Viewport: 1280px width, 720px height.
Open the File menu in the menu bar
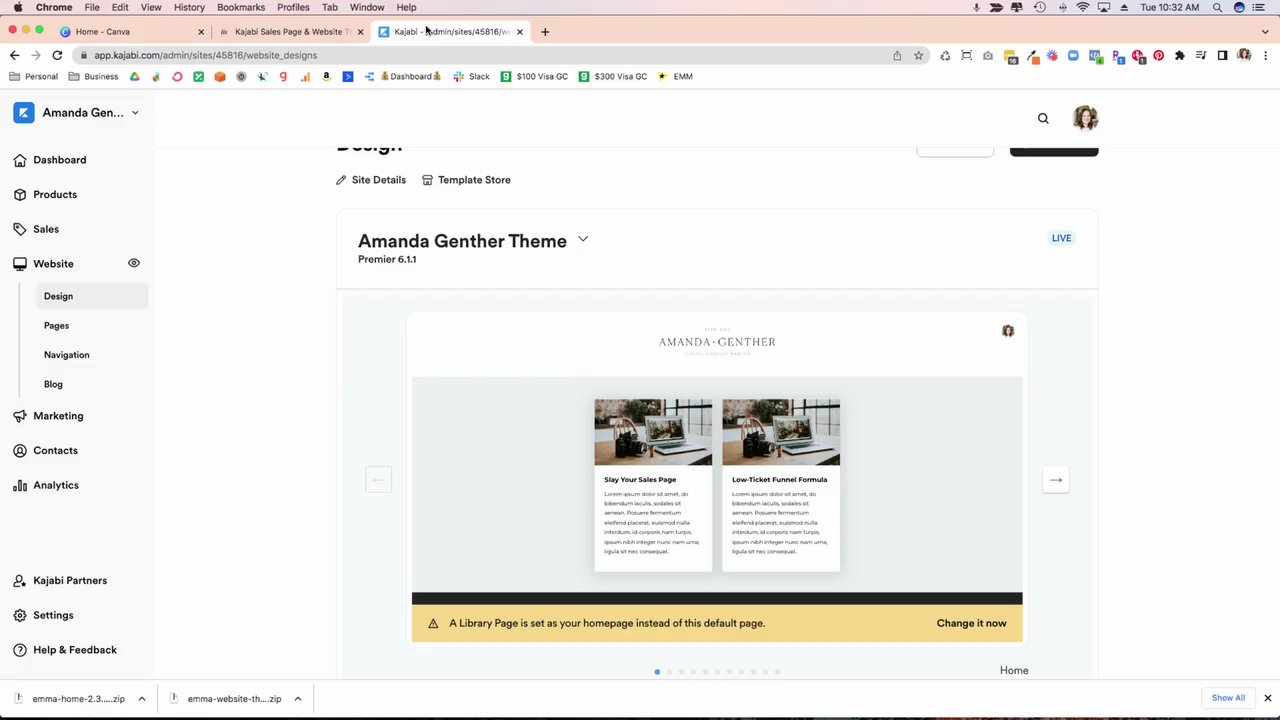click(x=92, y=7)
